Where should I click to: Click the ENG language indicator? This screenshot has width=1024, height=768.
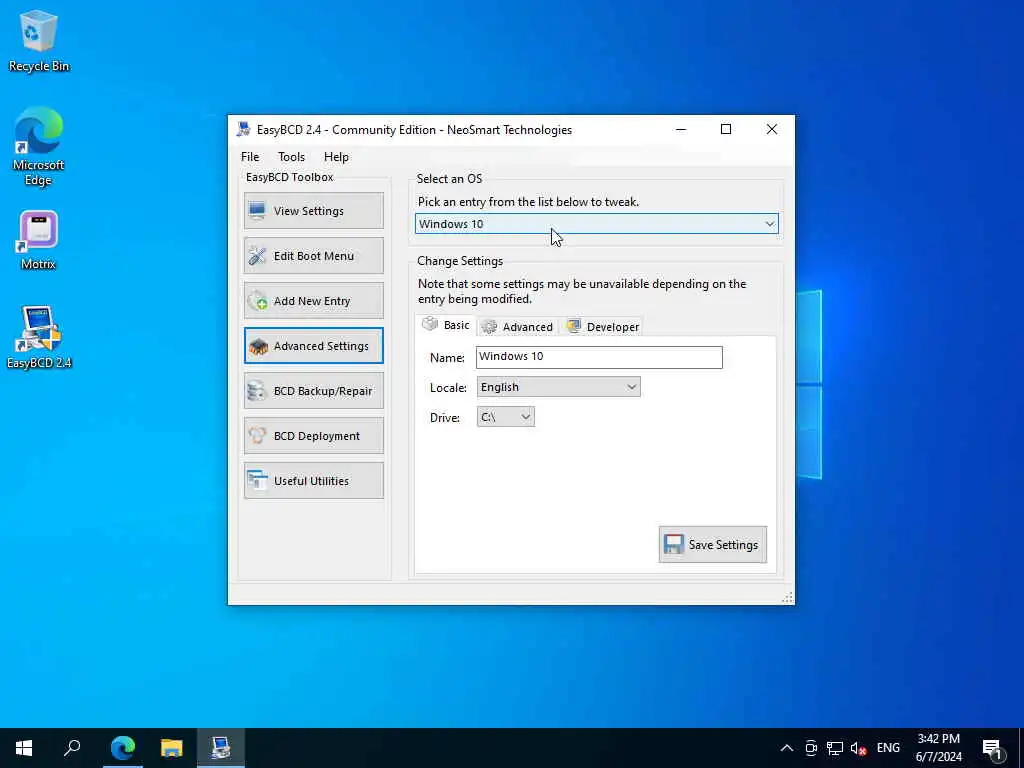888,748
